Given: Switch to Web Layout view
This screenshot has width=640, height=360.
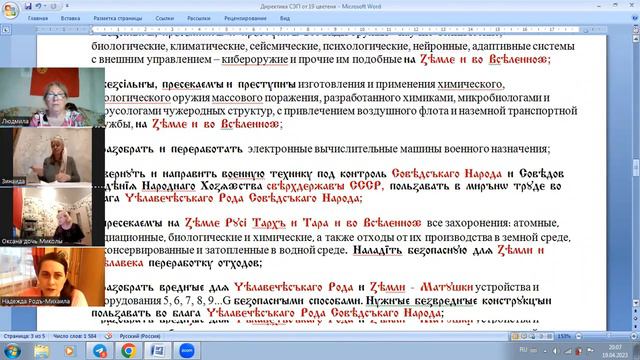Looking at the screenshot, I should coord(533,336).
